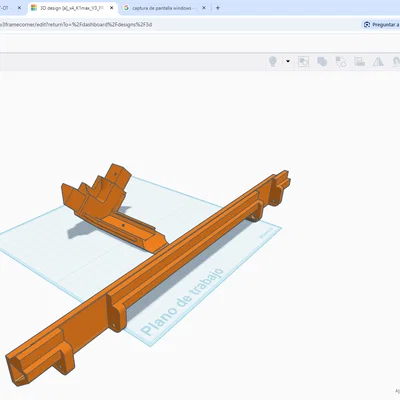Select the long orange rail model

pyautogui.click(x=149, y=275)
